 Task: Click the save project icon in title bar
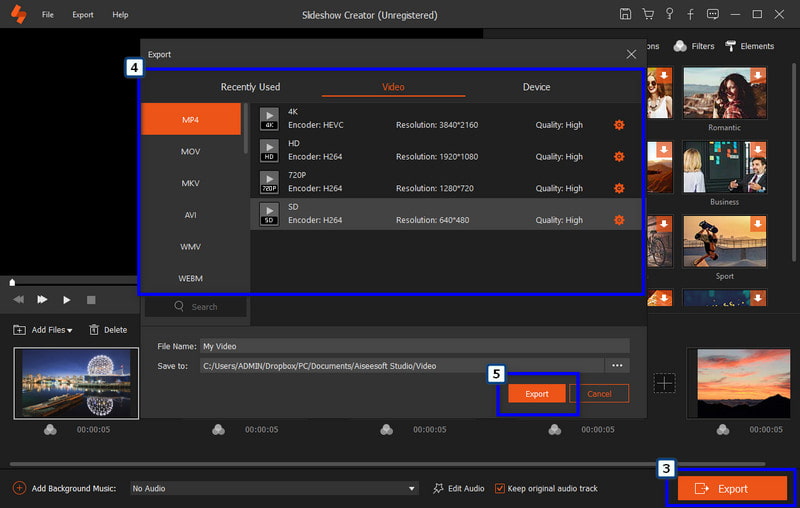(x=625, y=15)
